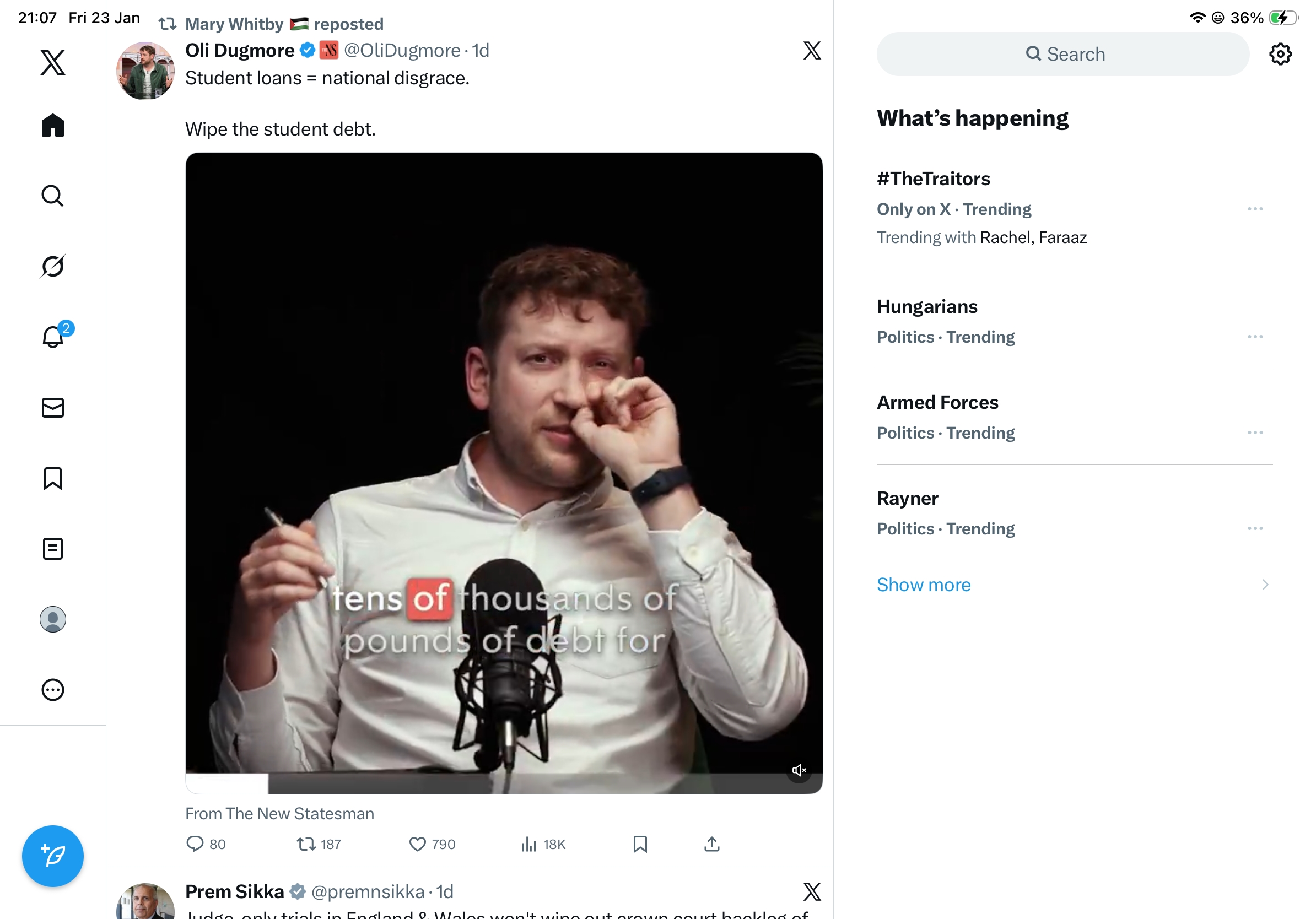Open the Lists icon in sidebar
Viewport: 1316px width, 919px height.
click(x=53, y=549)
